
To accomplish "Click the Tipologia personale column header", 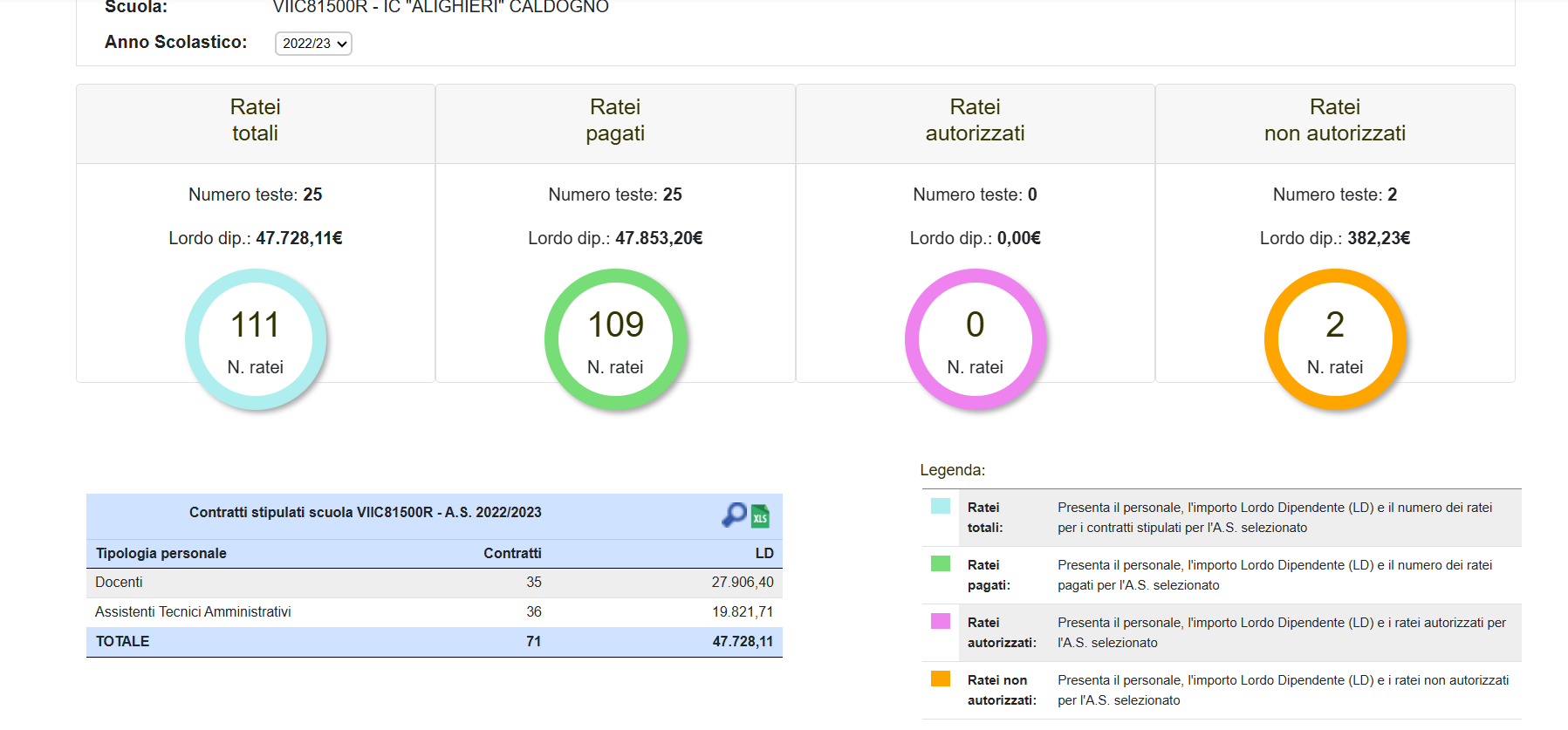I will 161,554.
